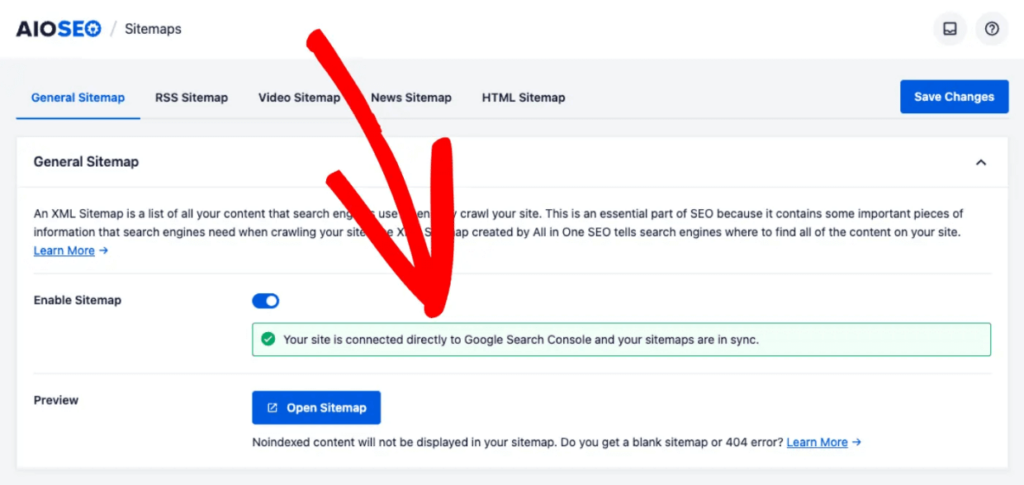This screenshot has width=1024, height=485.
Task: Click the General Sitemap section header
Action: (86, 162)
